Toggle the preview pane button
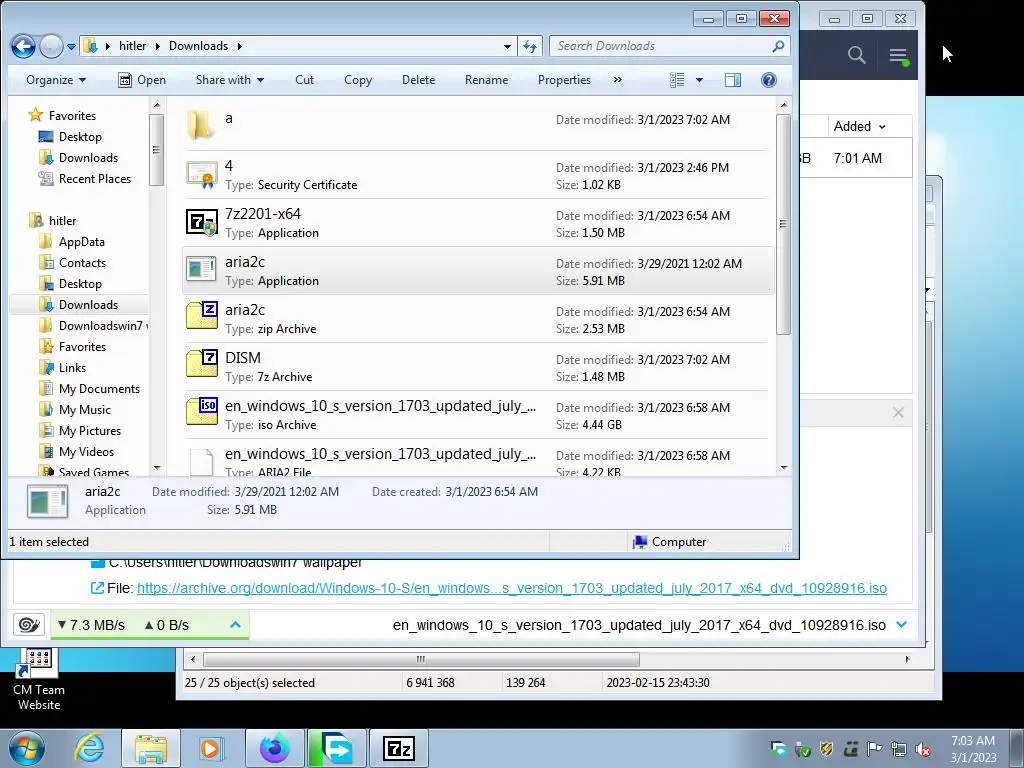This screenshot has width=1024, height=768. (x=733, y=80)
